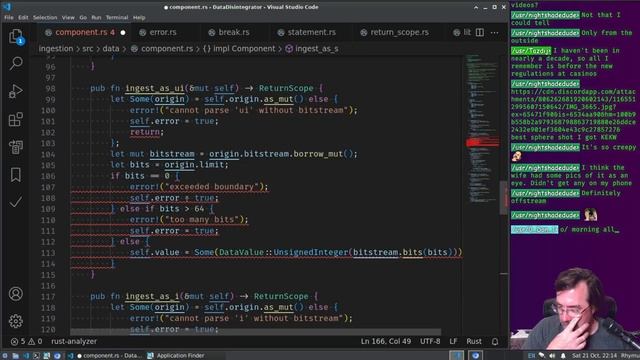Switch to the component.rs tab
Viewport: 640px width, 360px height.
(85, 32)
